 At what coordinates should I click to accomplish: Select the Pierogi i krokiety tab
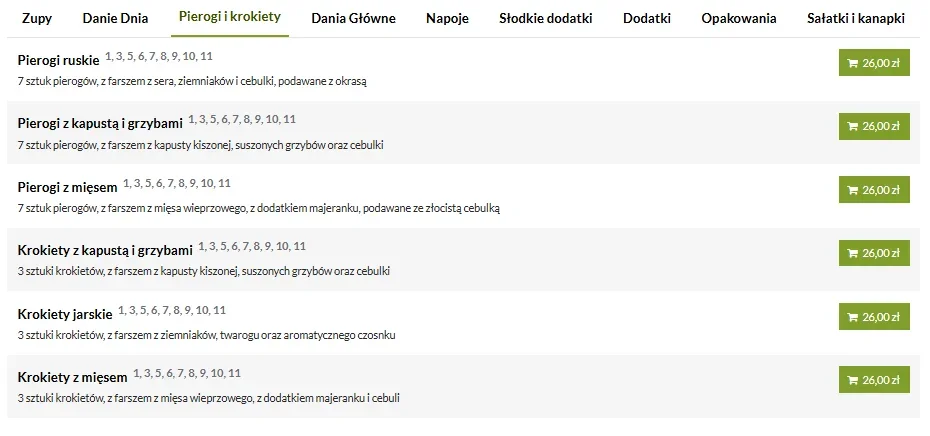(x=229, y=18)
